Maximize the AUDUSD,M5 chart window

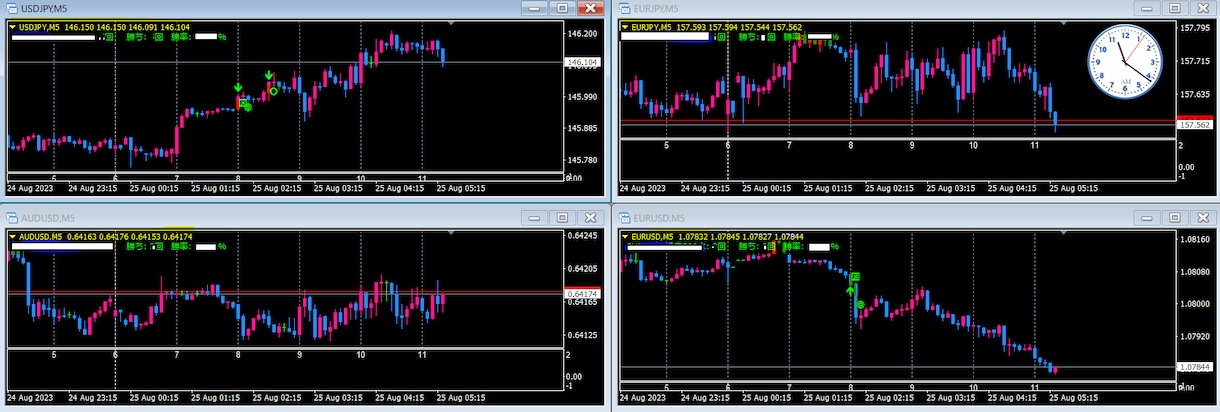coord(562,217)
